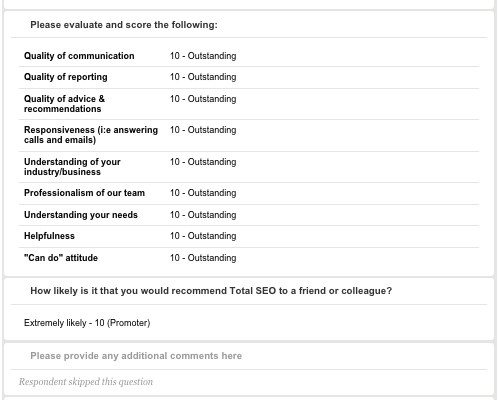Click the score for Understanding of your industry

coord(203,162)
